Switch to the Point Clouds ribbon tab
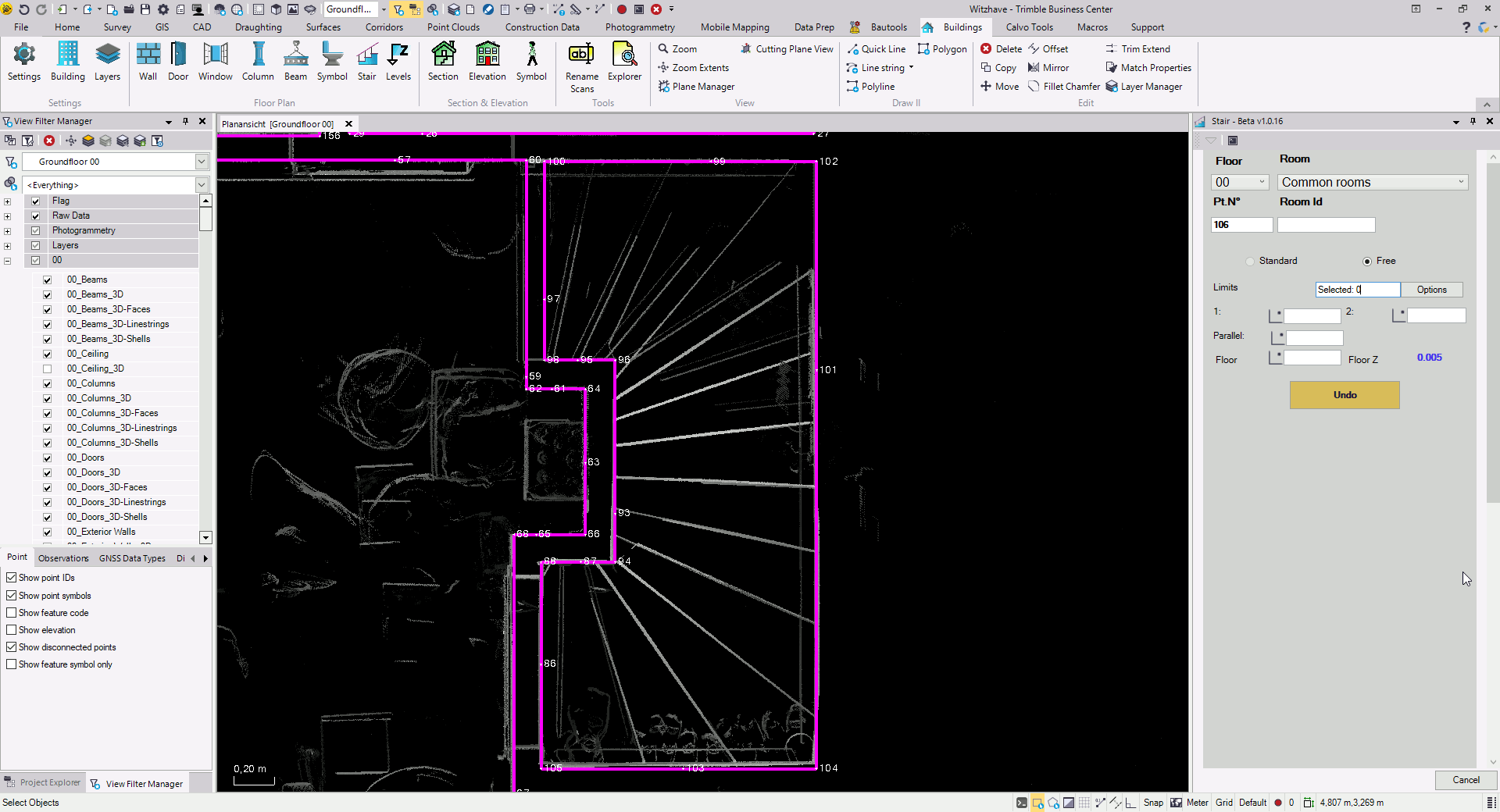This screenshot has width=1500, height=812. (453, 27)
